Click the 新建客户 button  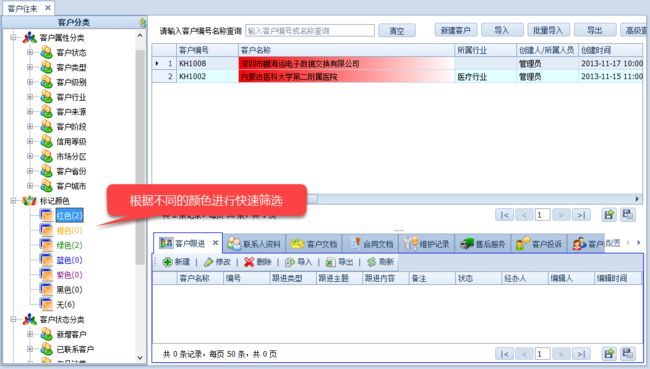point(456,30)
